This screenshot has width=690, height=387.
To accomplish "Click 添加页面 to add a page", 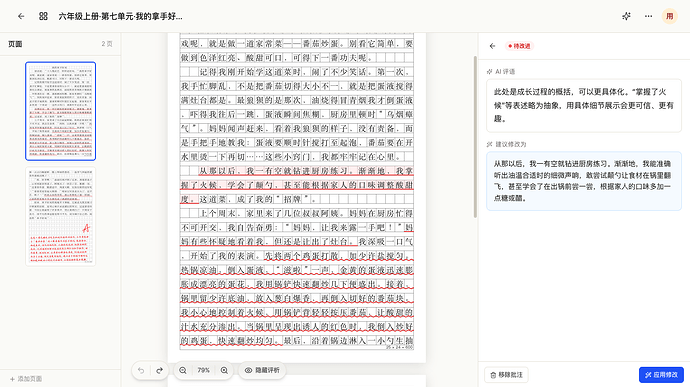I will [26, 379].
